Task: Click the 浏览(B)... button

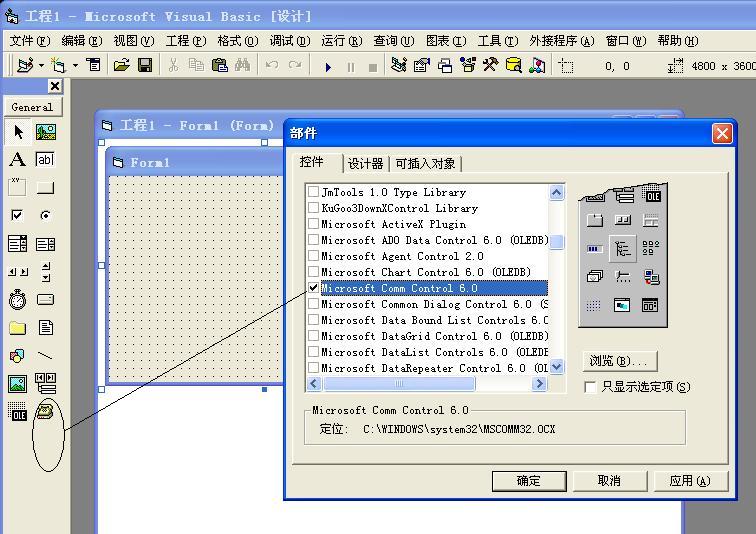Action: (619, 361)
